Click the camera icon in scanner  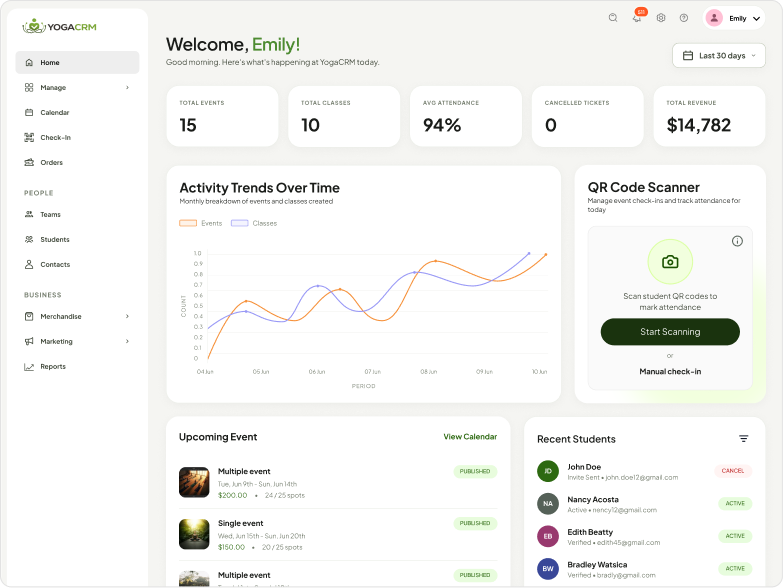(670, 262)
